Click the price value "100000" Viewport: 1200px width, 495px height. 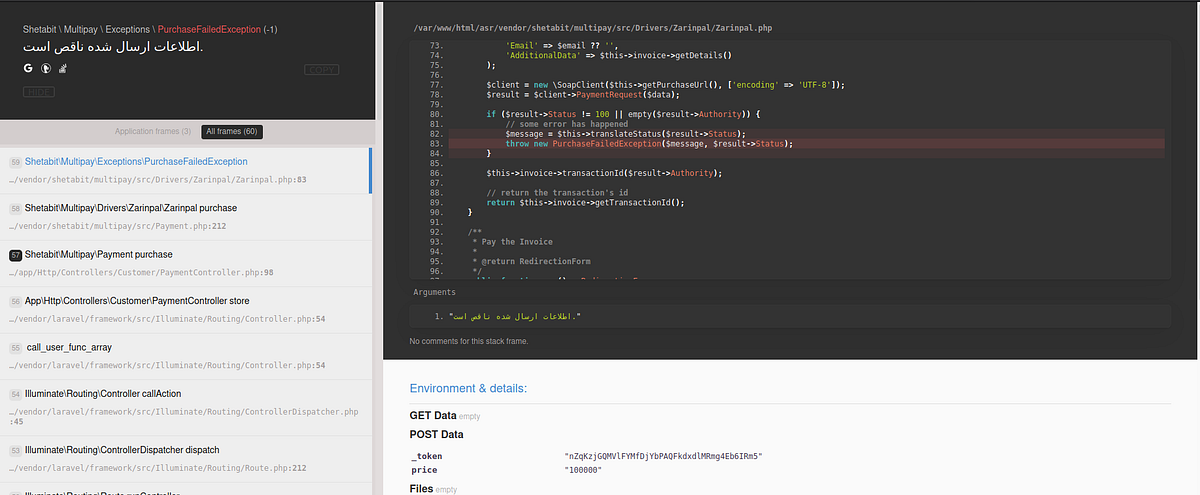tap(583, 470)
